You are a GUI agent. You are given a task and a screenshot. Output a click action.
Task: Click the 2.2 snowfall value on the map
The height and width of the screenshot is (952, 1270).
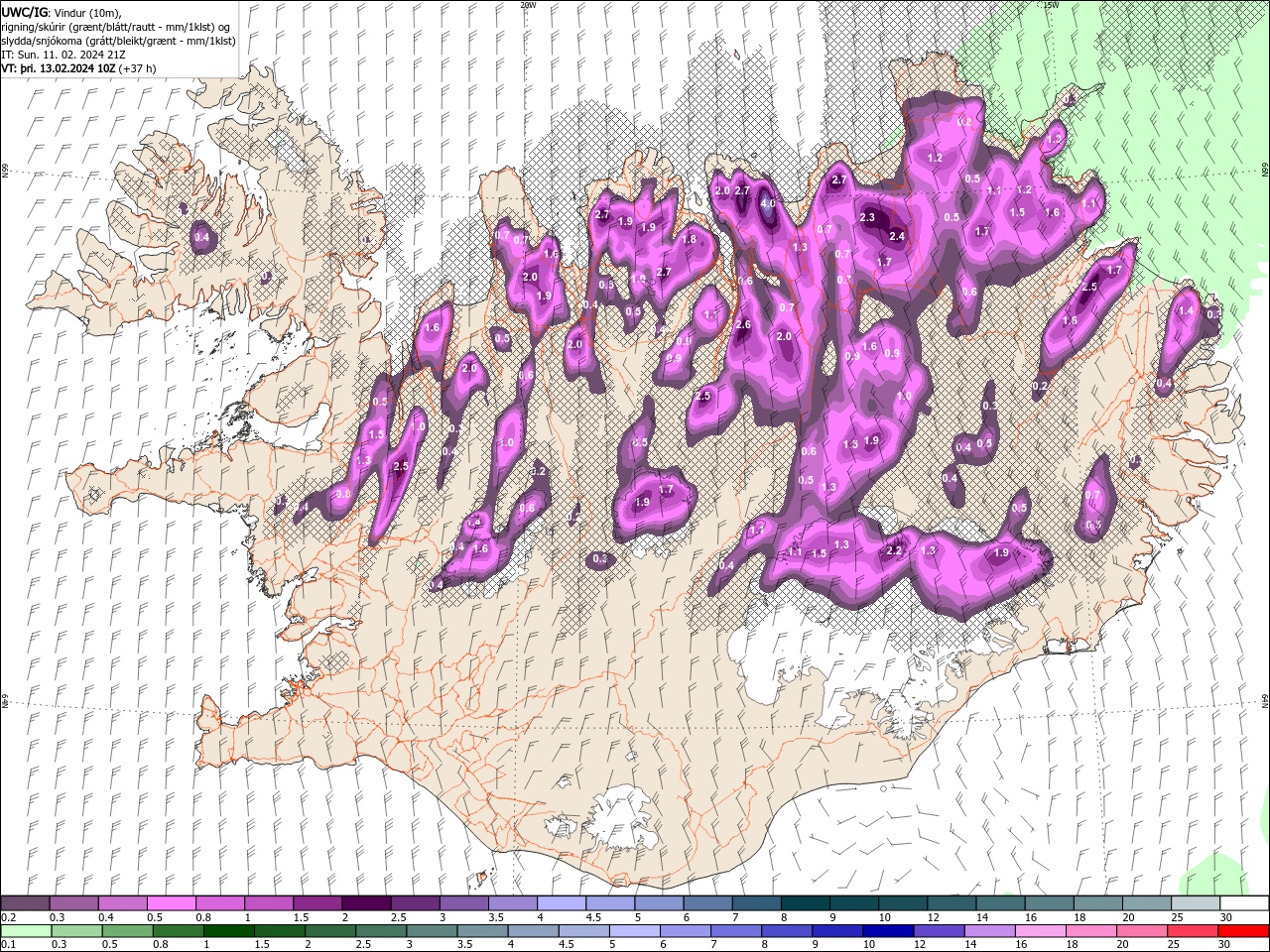[x=894, y=550]
